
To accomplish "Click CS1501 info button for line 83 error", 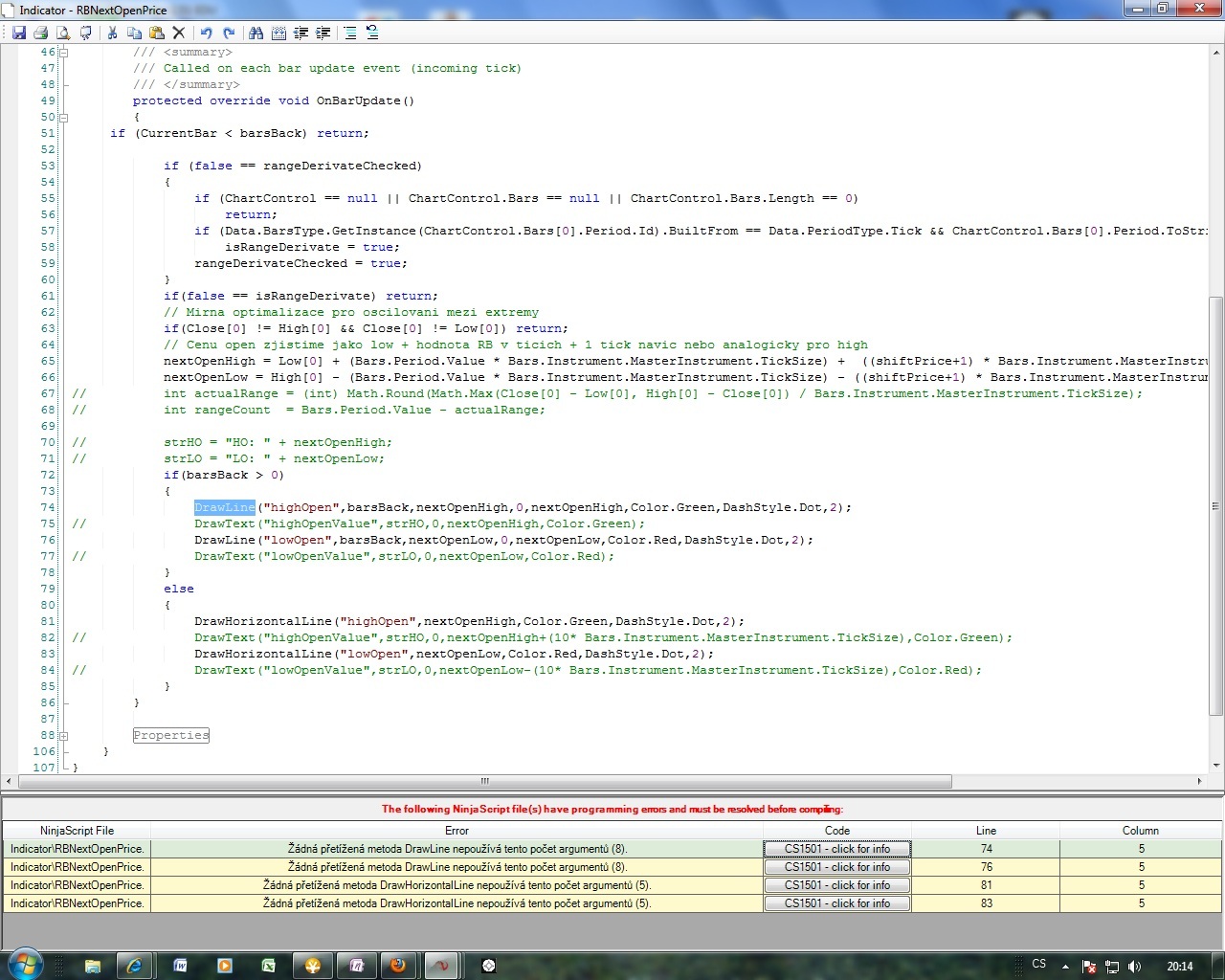I will click(x=836, y=903).
